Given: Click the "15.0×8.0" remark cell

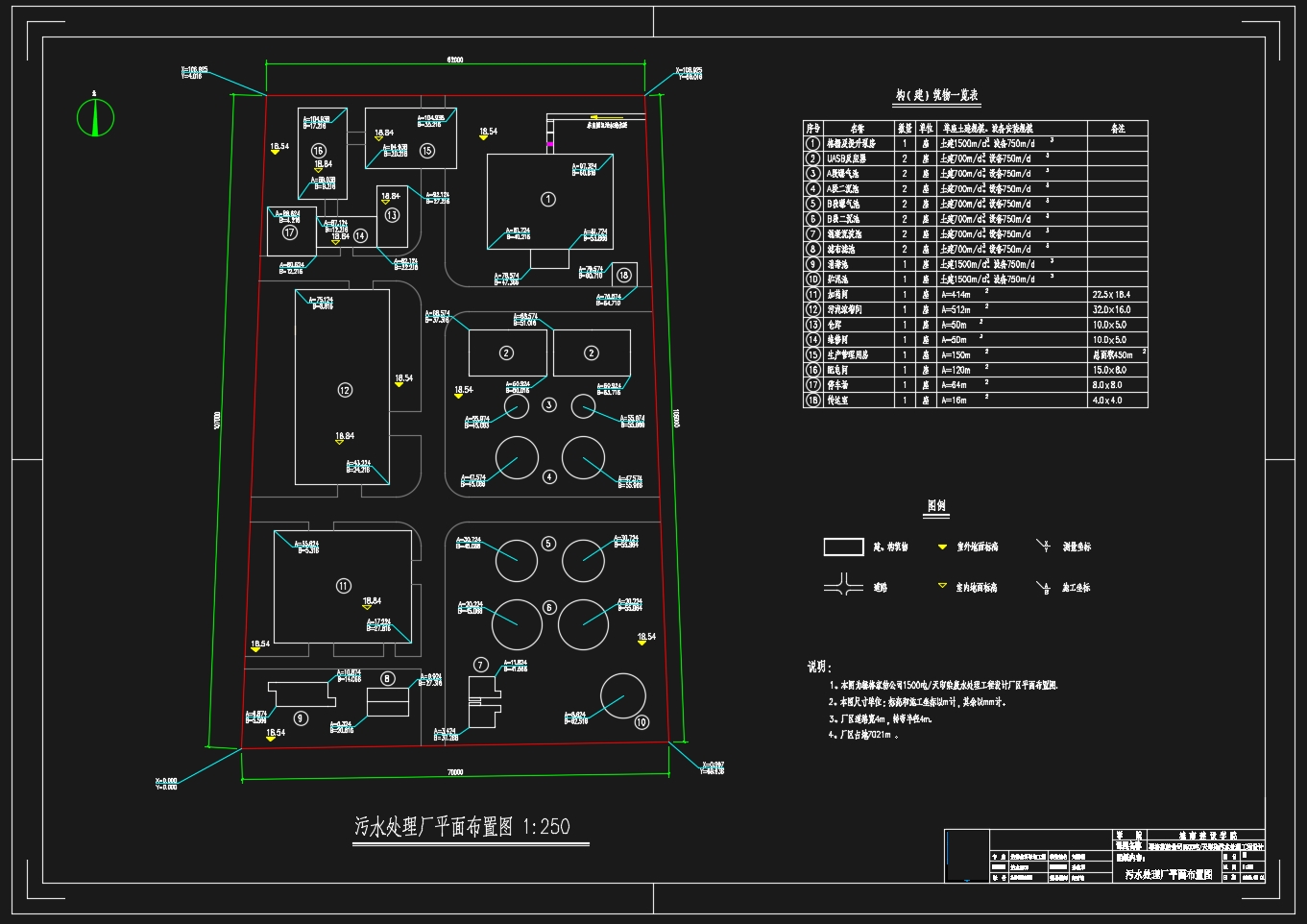Looking at the screenshot, I should pyautogui.click(x=1117, y=370).
